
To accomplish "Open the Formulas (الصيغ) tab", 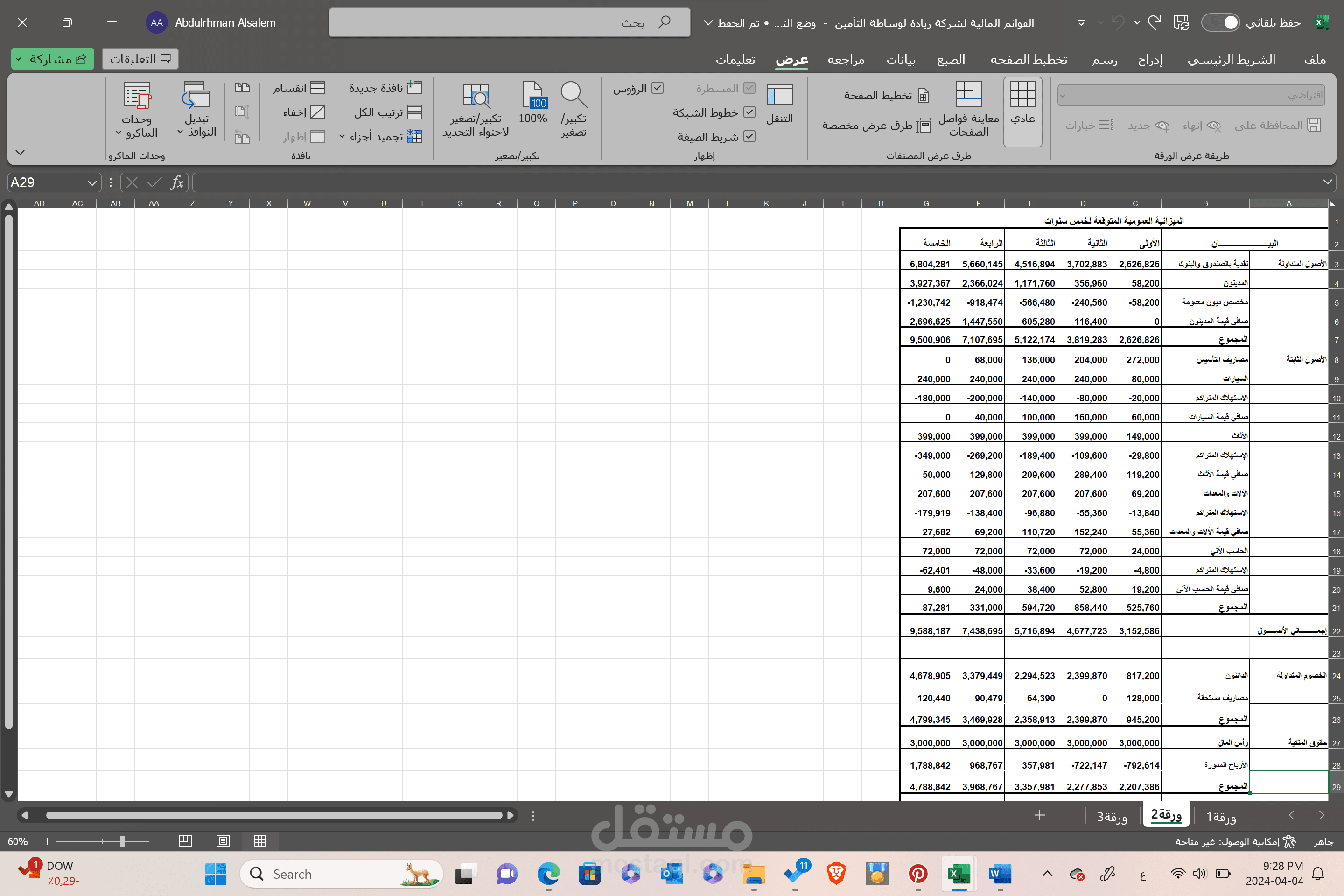I will [x=951, y=59].
